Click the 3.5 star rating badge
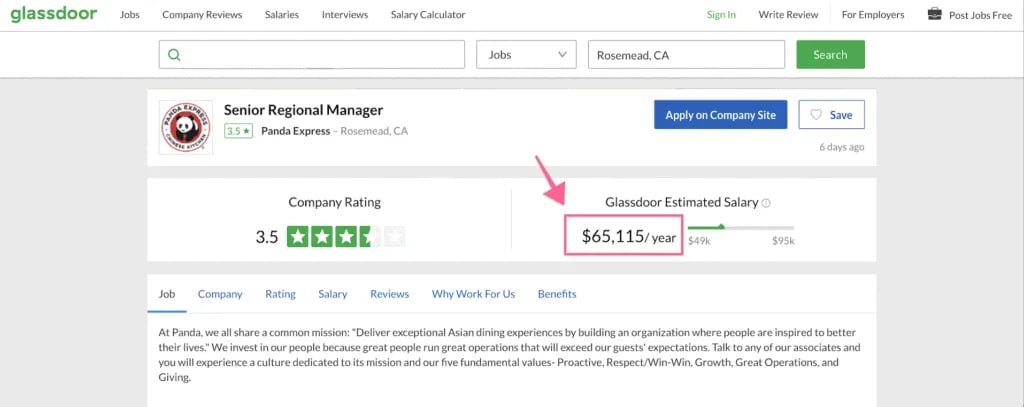The image size is (1024, 407). click(238, 131)
